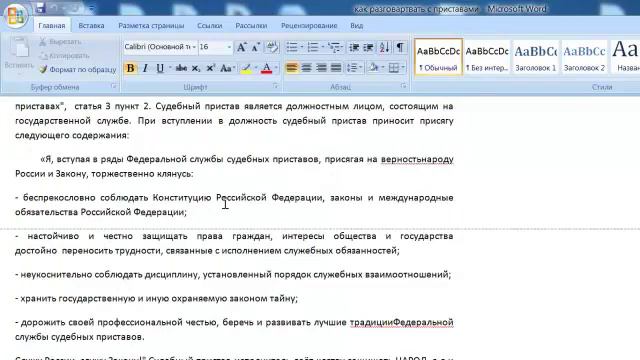Open highlight color dropdown arrow

(x=256, y=68)
